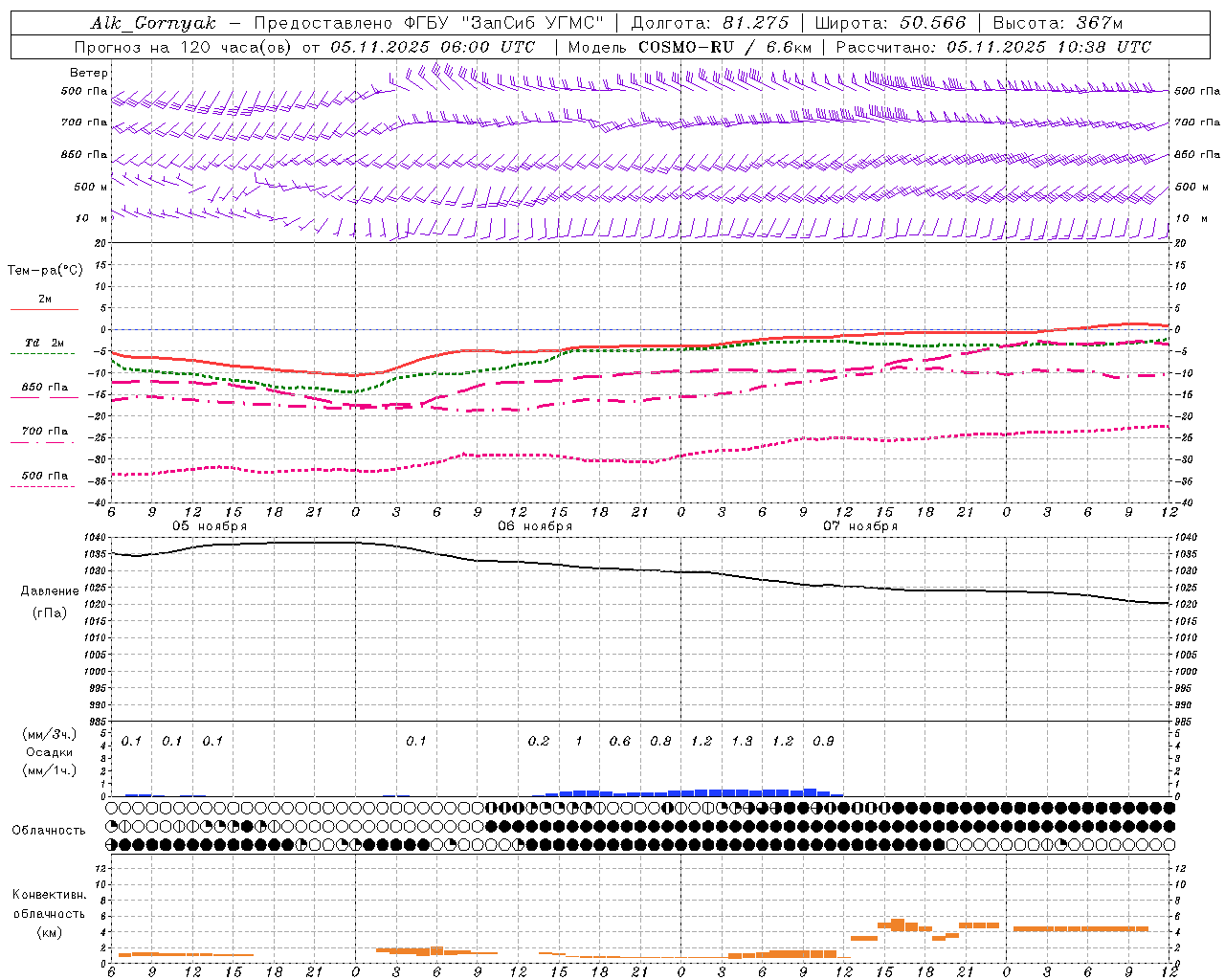Click the (мм/3ч.) units label
This screenshot has height=980, width=1225.
pos(50,734)
